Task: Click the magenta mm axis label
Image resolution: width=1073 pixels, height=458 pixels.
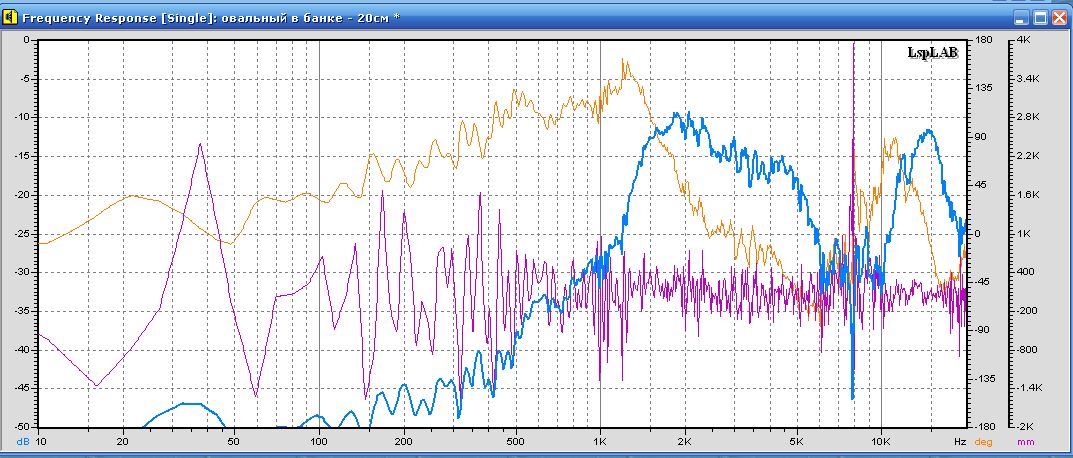Action: [1026, 442]
